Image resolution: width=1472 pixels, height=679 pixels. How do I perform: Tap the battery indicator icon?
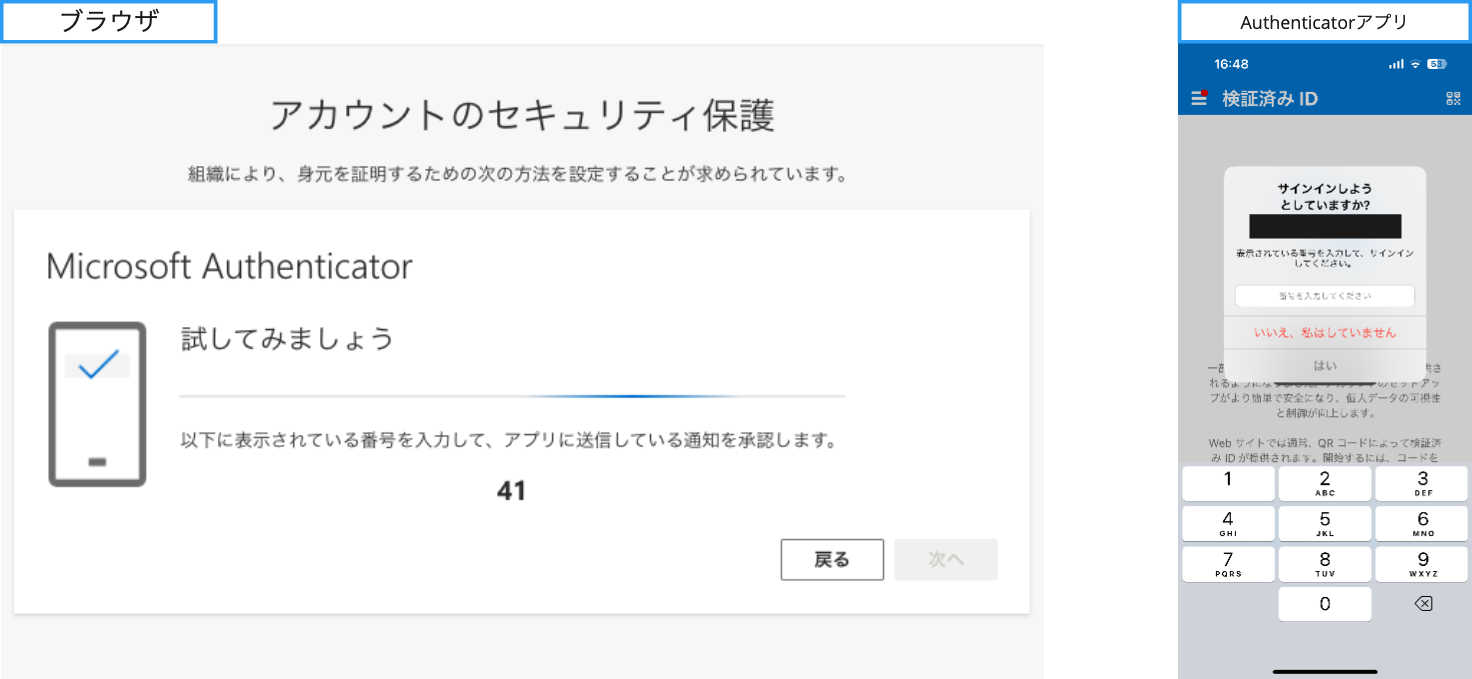[1436, 64]
